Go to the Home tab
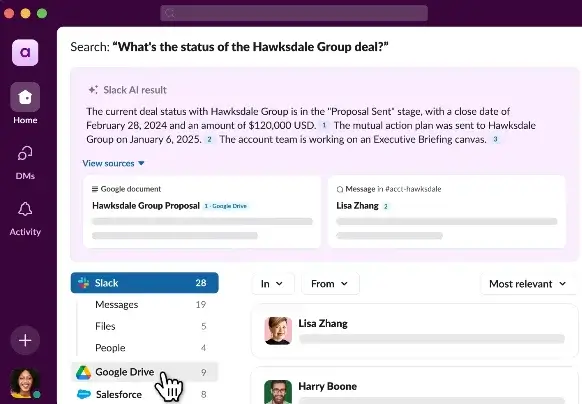This screenshot has height=404, width=582. (25, 104)
